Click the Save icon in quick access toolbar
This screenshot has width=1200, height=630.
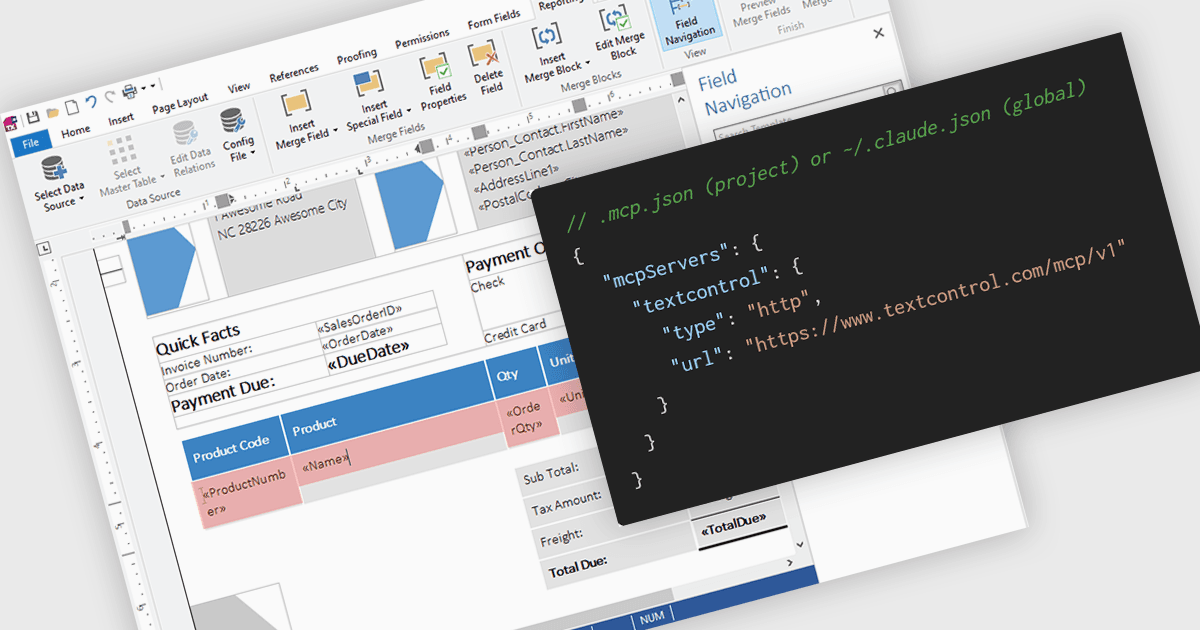[32, 117]
